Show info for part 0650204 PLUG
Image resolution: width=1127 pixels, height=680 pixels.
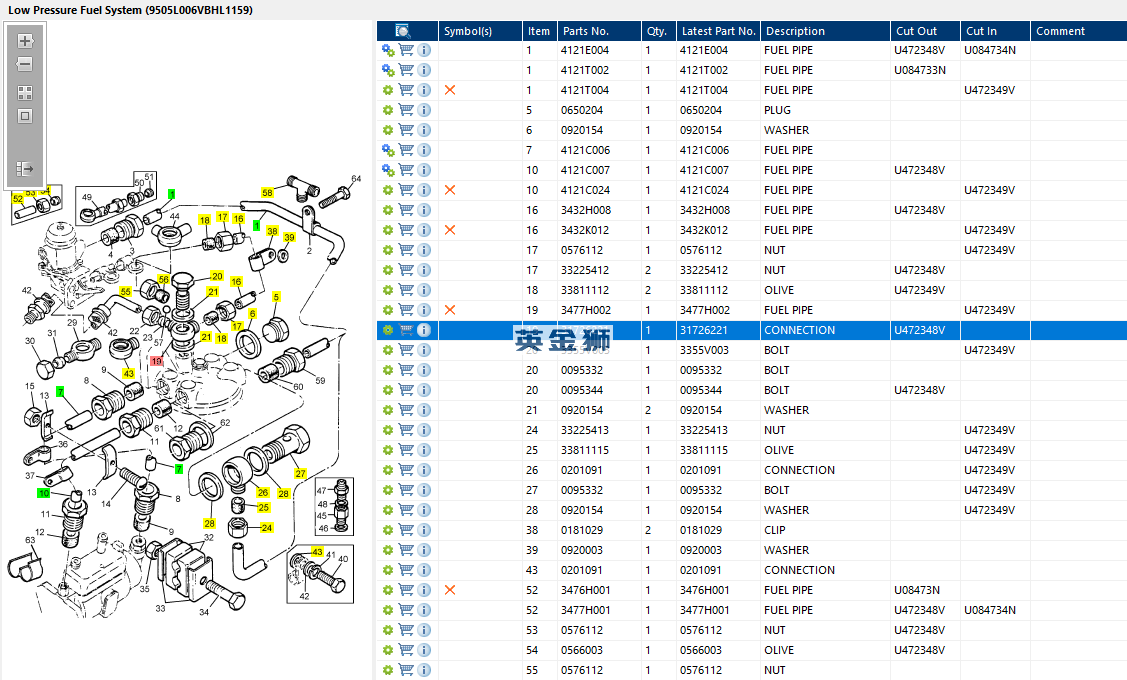[424, 110]
